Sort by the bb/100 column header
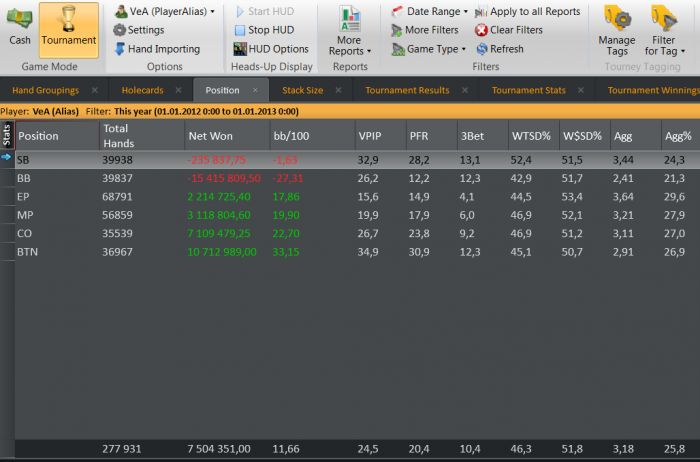The width and height of the screenshot is (700, 462). [312, 136]
